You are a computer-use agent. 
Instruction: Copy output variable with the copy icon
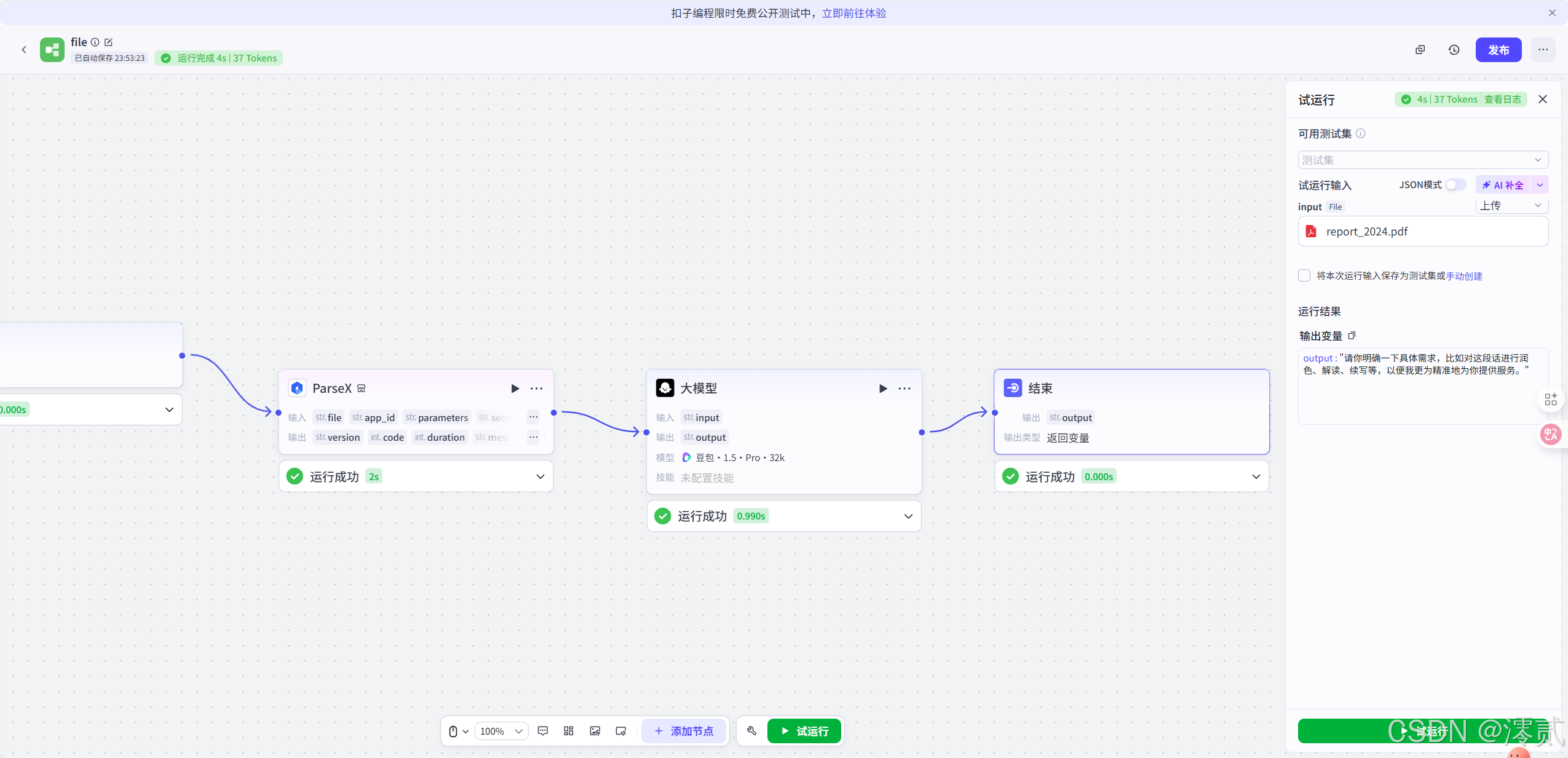coord(1352,336)
